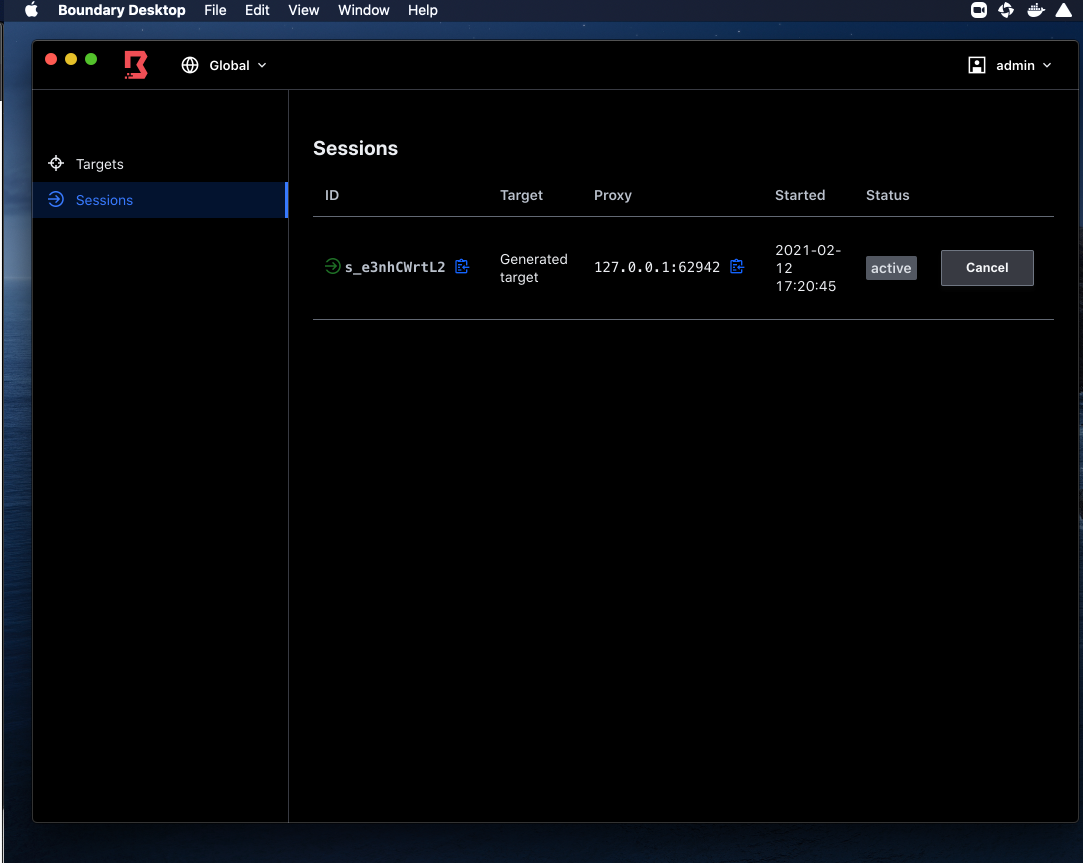Close the window with red button
This screenshot has width=1083, height=863.
(x=51, y=59)
